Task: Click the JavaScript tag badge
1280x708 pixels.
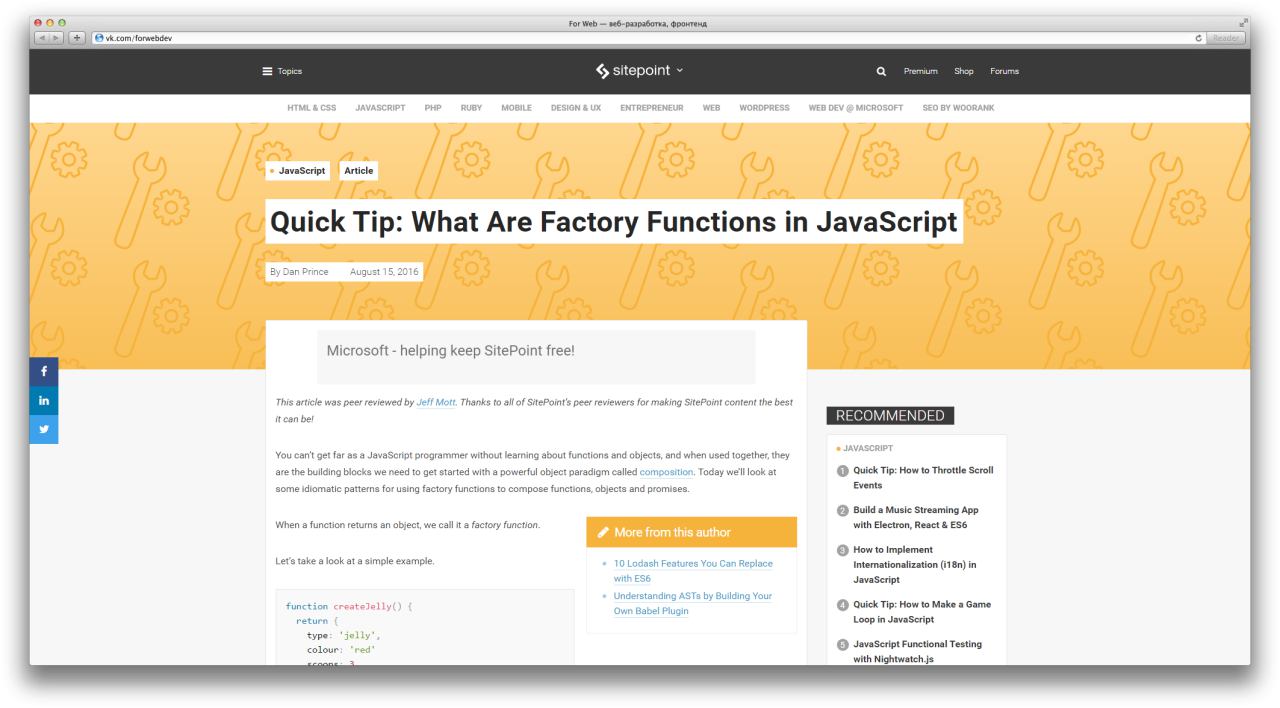Action: [298, 171]
